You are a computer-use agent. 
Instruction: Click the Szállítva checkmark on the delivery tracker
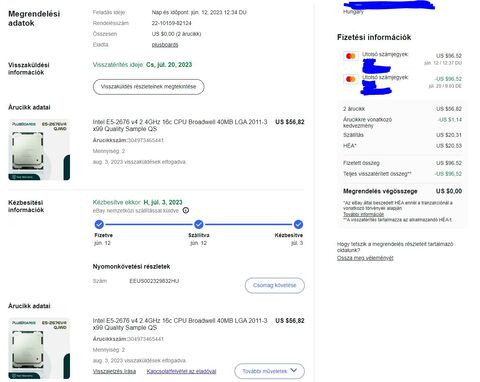[199, 224]
